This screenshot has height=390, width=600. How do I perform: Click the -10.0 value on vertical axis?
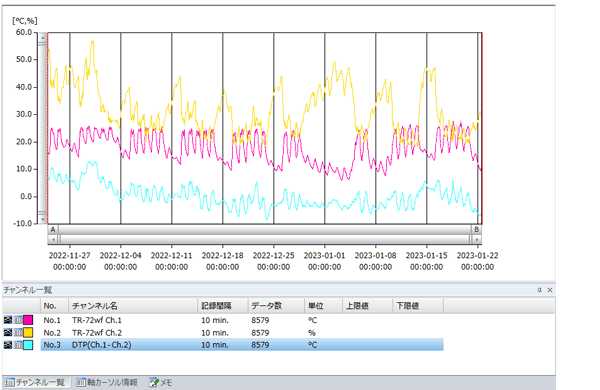[22, 223]
